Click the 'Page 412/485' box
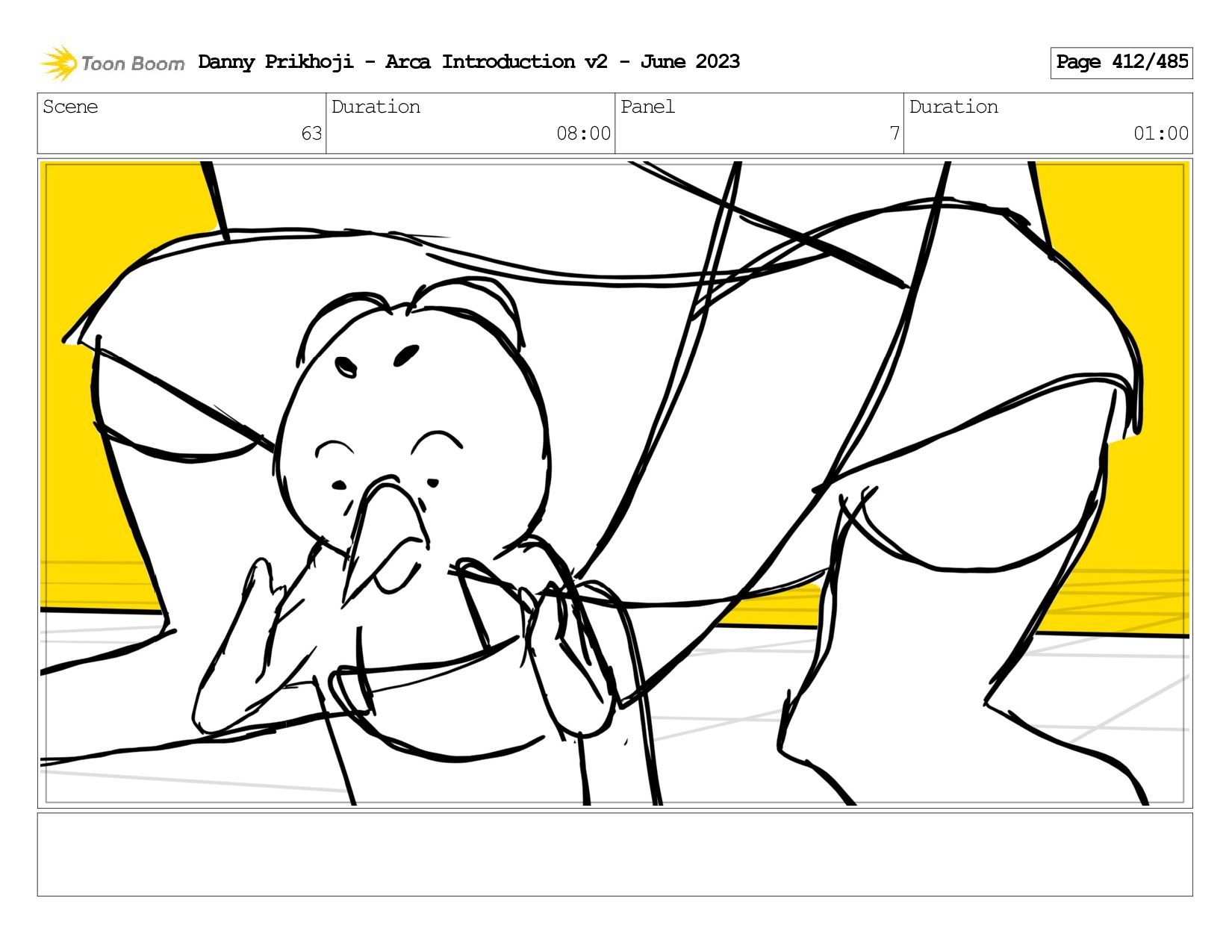The image size is (1232, 952). pyautogui.click(x=1121, y=63)
